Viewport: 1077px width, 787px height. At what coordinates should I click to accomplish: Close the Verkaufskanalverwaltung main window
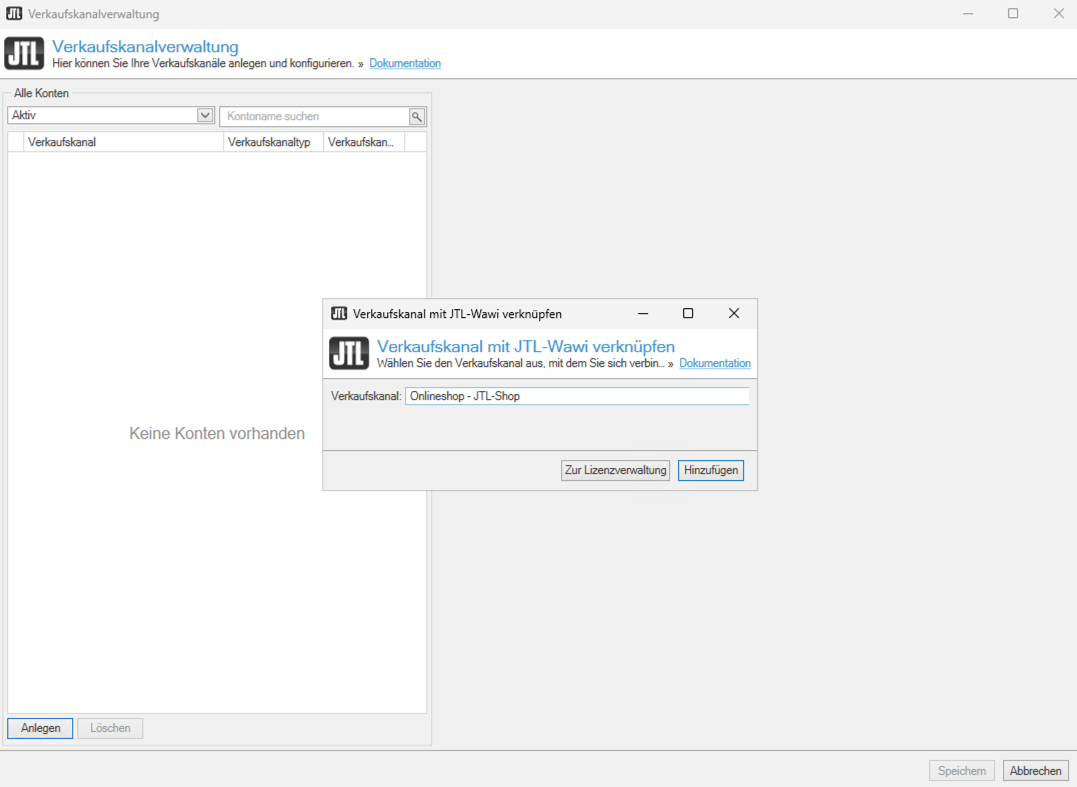[x=1058, y=14]
